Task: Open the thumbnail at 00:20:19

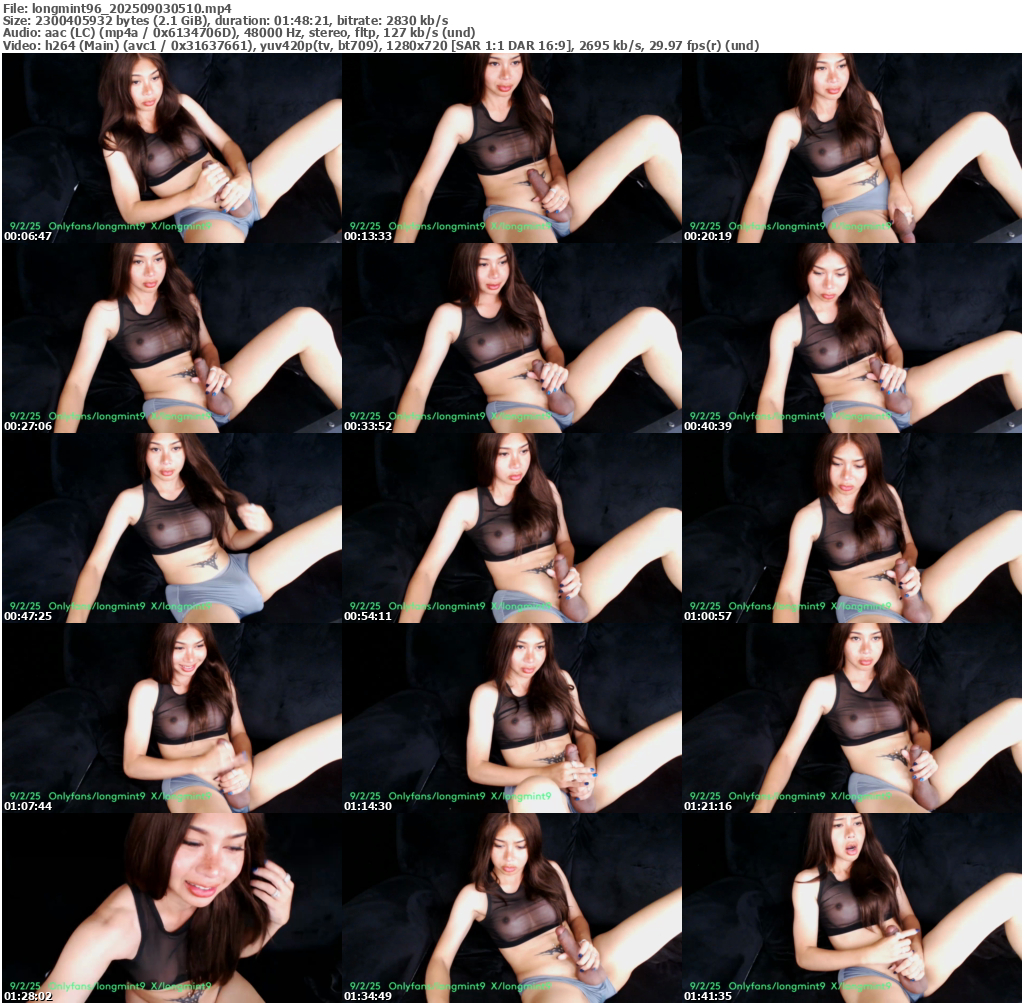Action: click(x=851, y=147)
